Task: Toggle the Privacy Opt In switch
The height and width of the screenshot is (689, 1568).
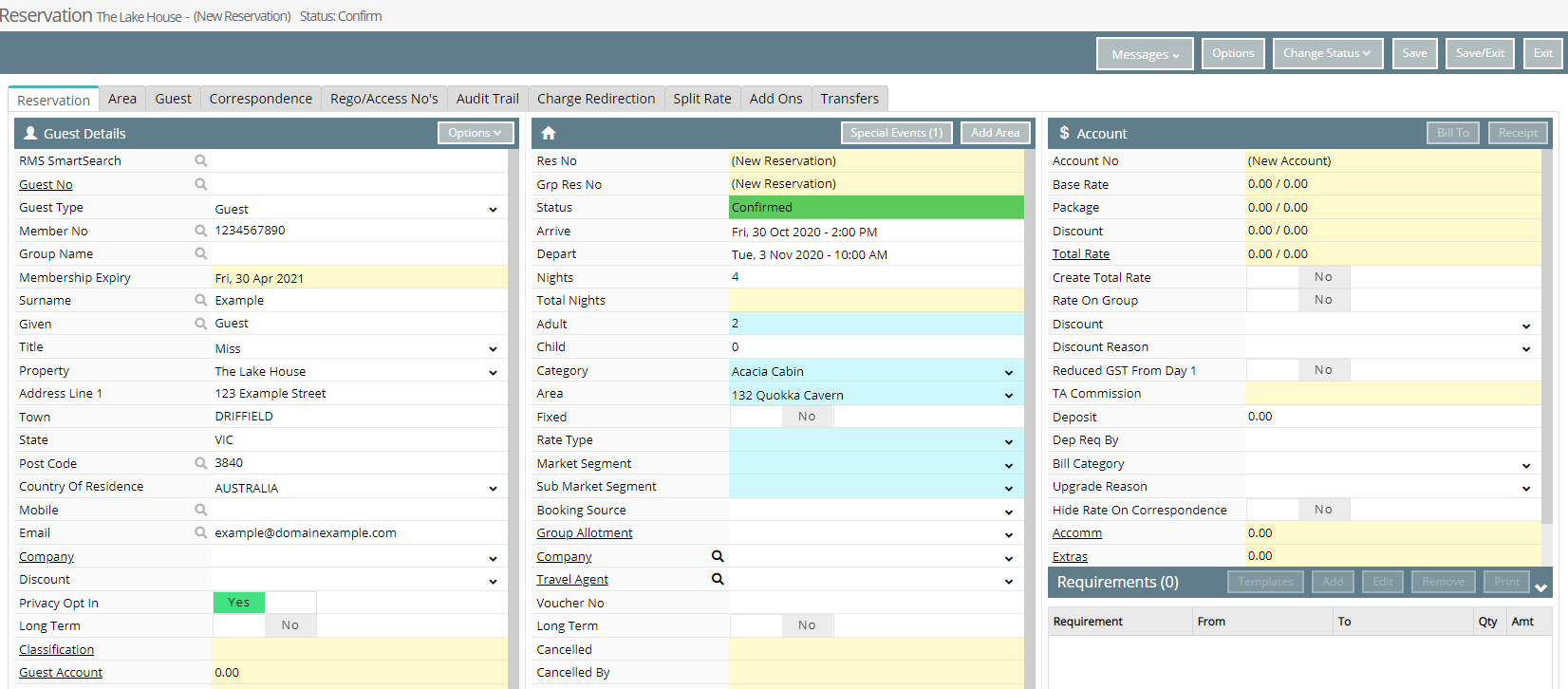Action: click(265, 603)
